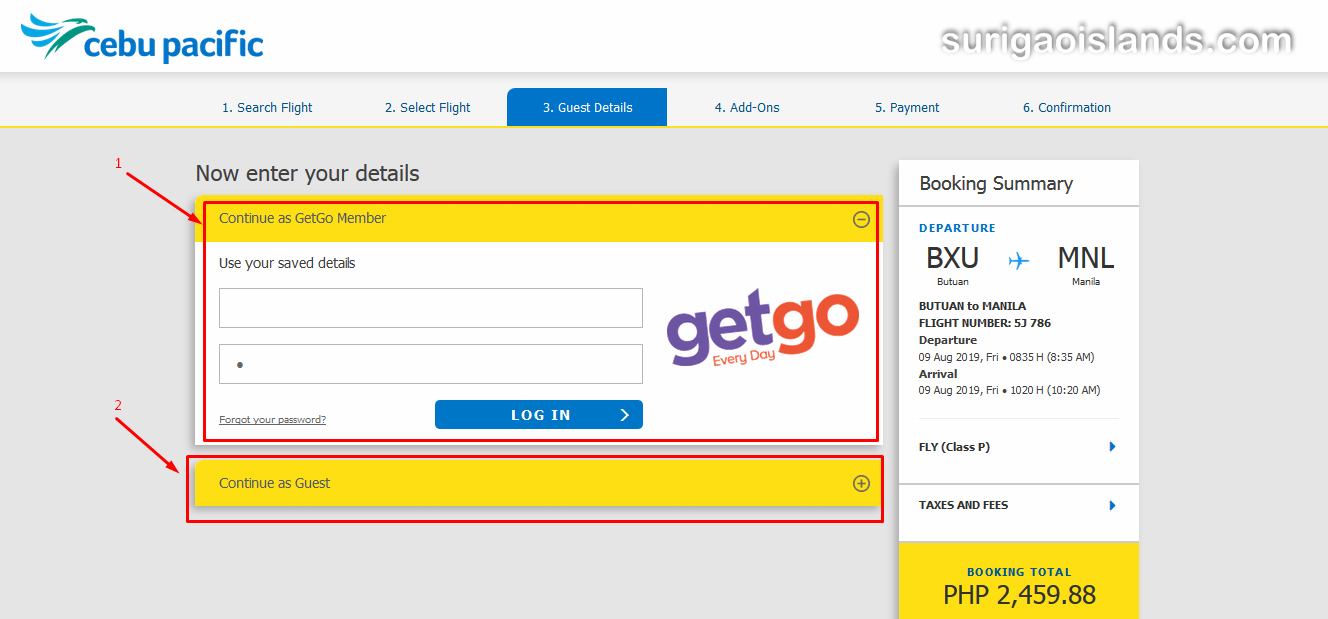This screenshot has height=619, width=1328.
Task: Focus the GetGo username input field
Action: (431, 308)
